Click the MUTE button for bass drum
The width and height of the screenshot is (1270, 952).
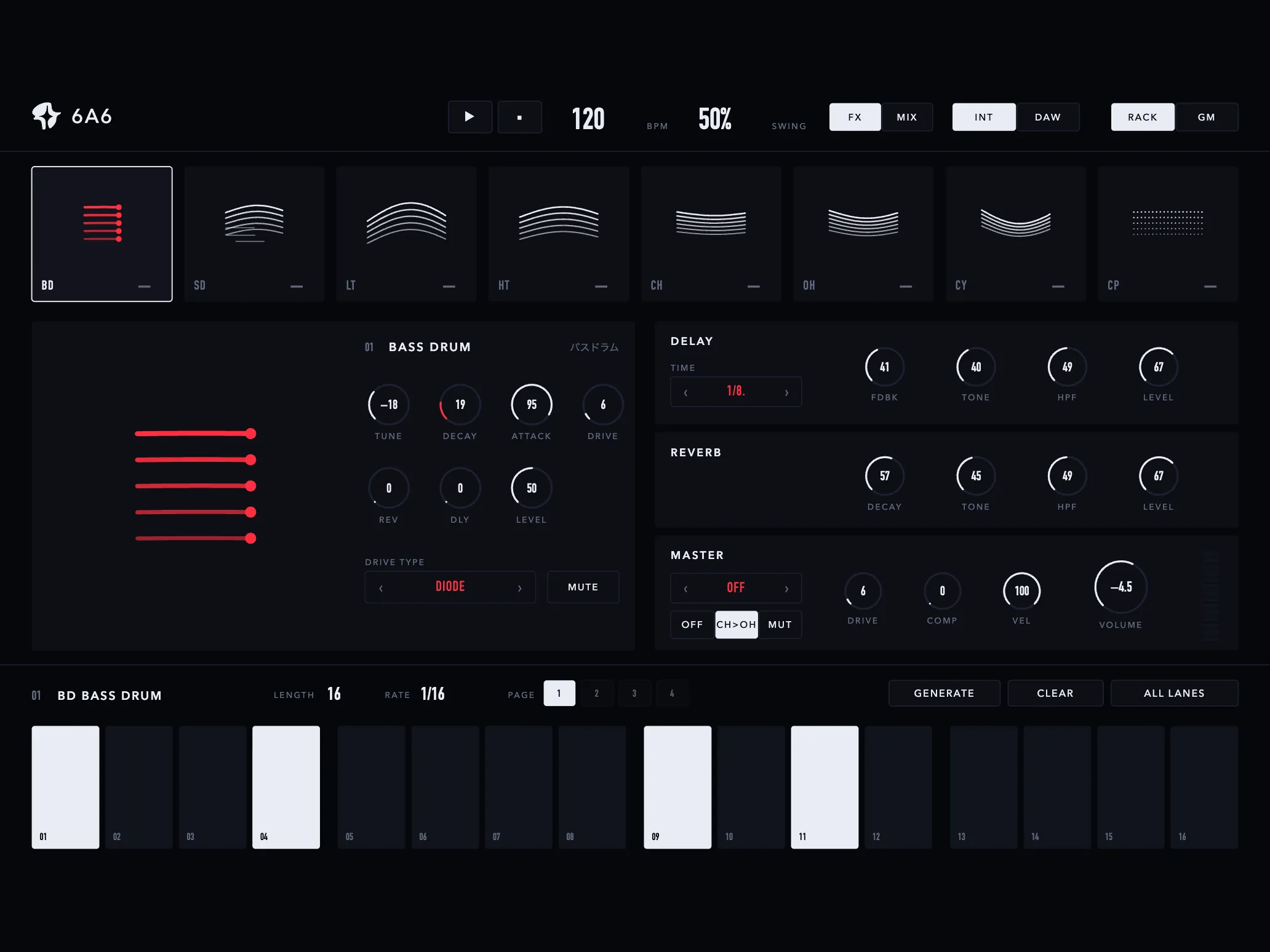click(583, 587)
